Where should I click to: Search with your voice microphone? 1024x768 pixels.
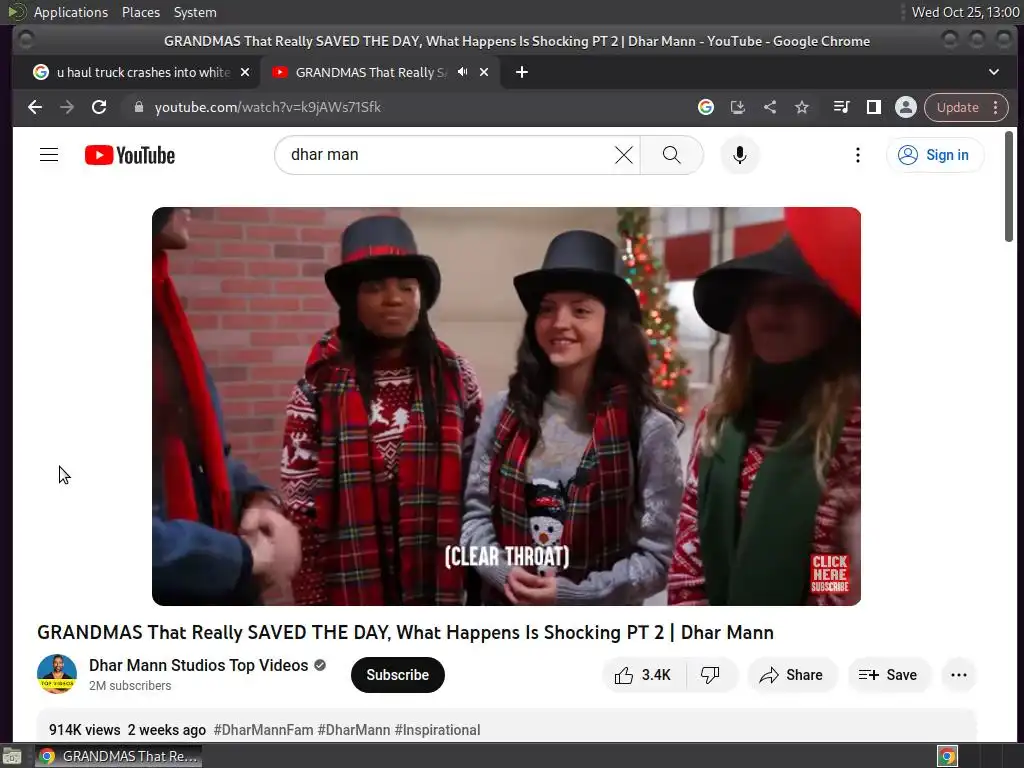739,155
